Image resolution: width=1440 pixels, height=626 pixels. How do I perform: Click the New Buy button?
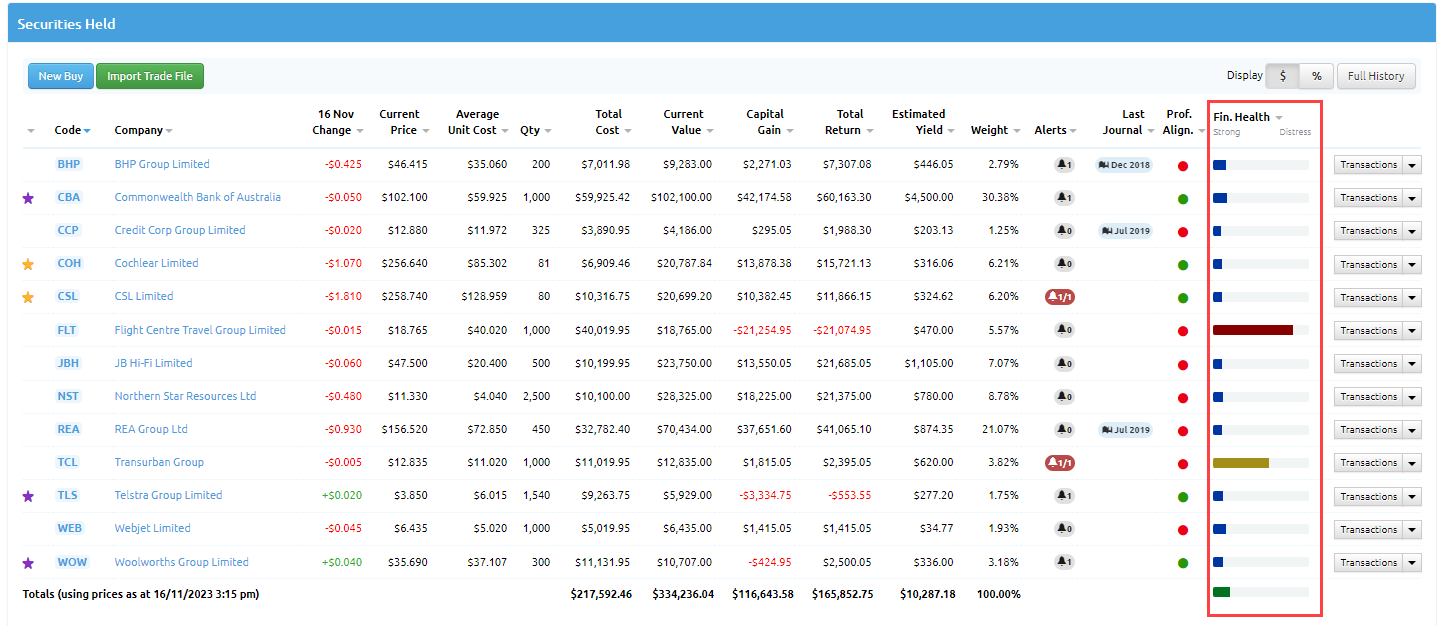[x=60, y=76]
